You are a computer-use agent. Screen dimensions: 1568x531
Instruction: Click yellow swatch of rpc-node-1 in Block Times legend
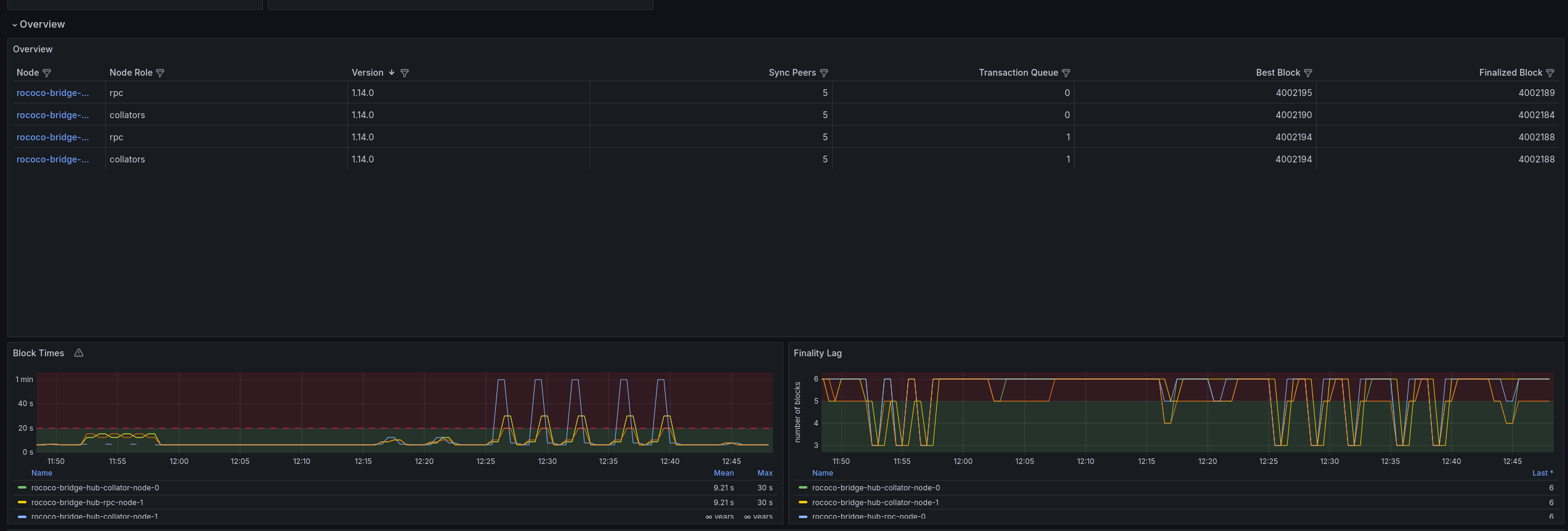coord(22,503)
